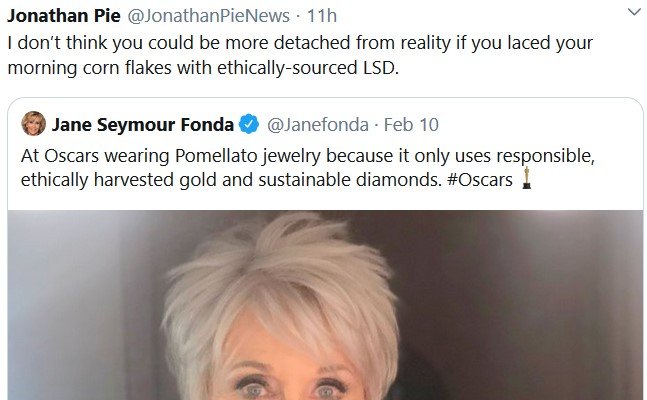The height and width of the screenshot is (400, 647).
Task: Click the blue verified badge
Action: [249, 125]
